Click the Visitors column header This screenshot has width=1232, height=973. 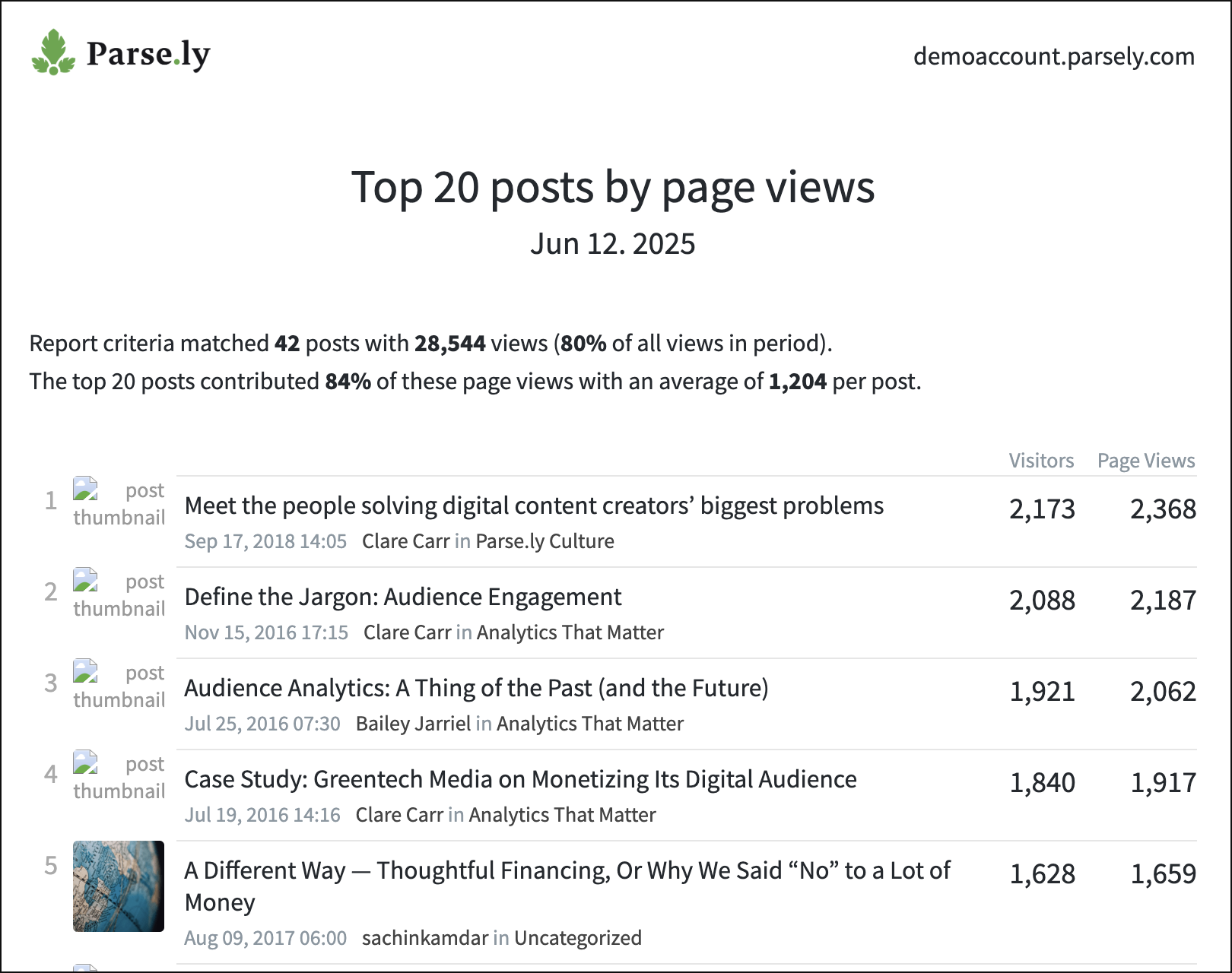1041,461
